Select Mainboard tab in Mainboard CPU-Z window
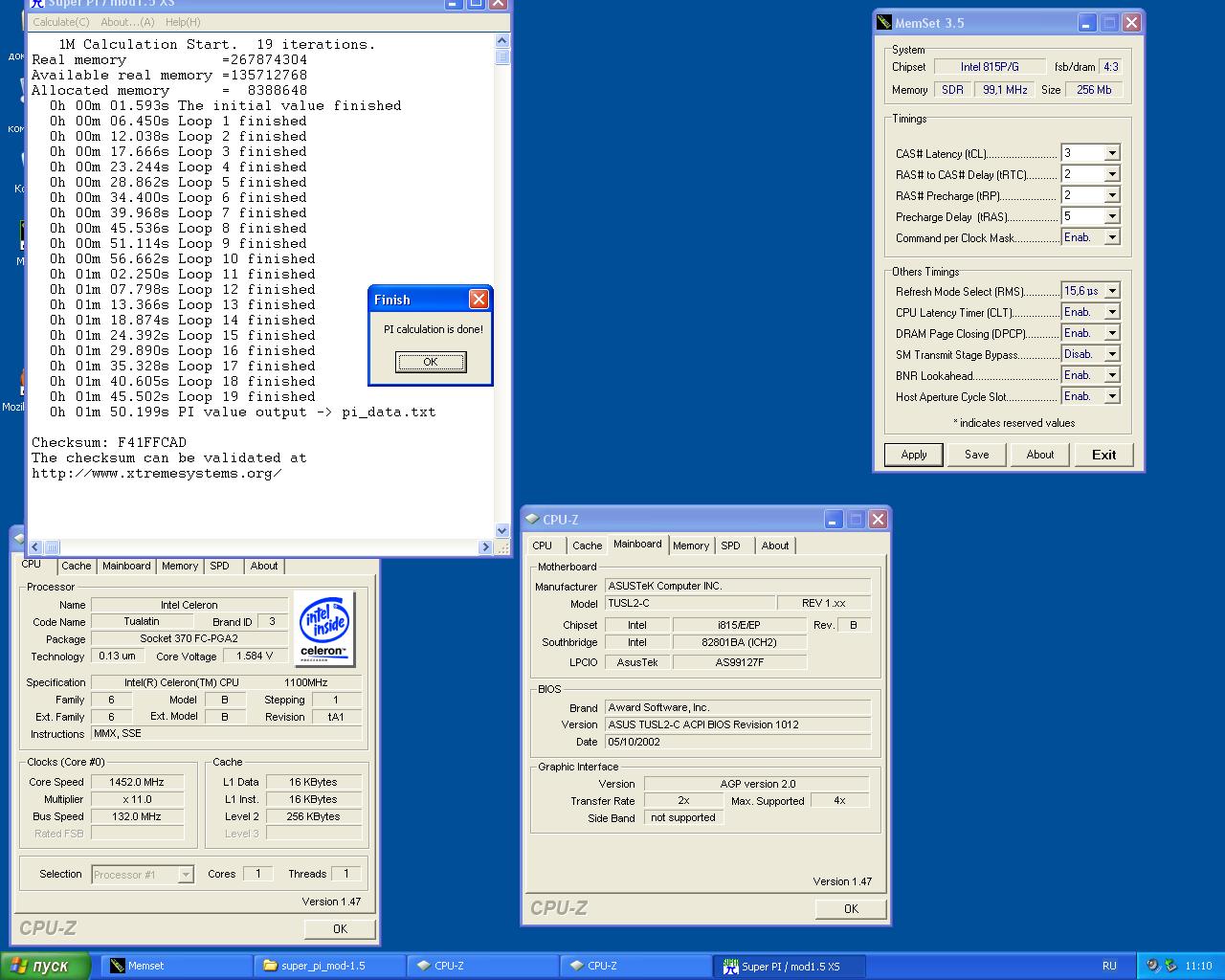 coord(637,544)
